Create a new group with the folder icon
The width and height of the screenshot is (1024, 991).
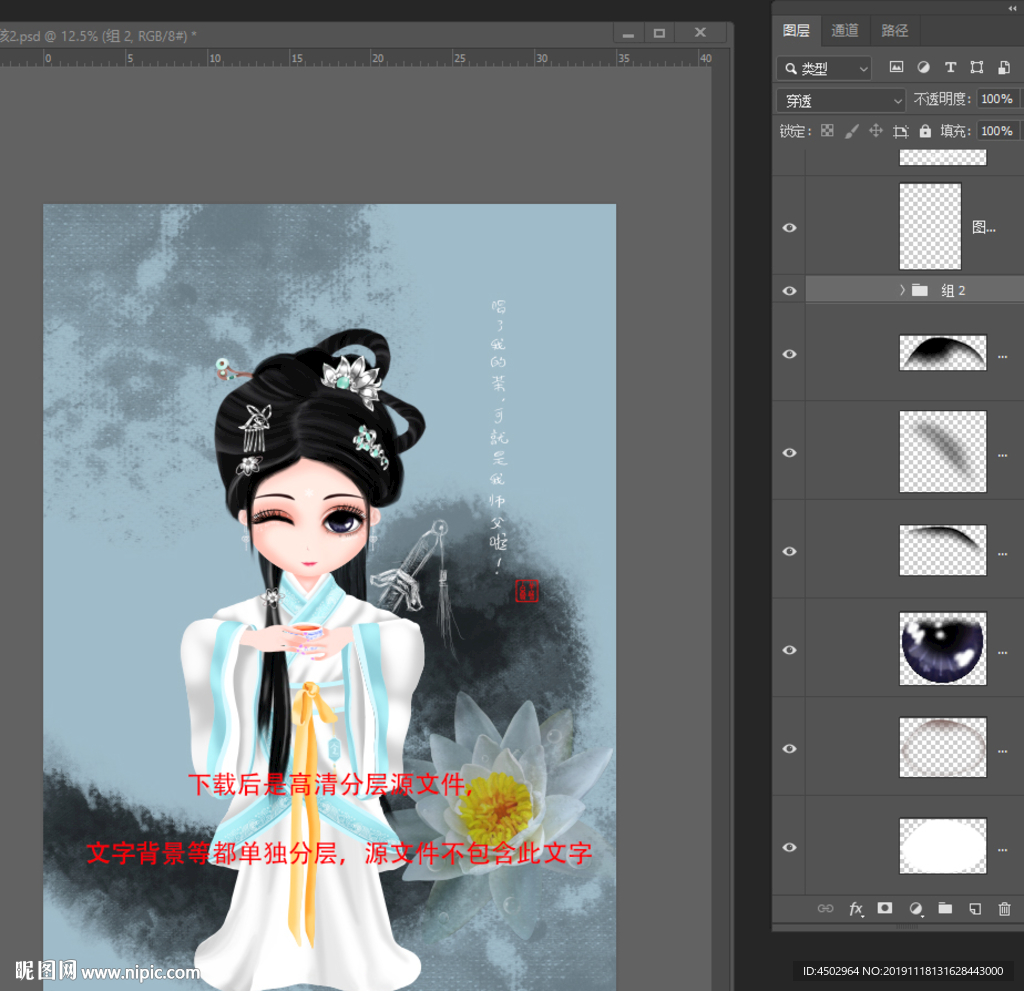945,908
